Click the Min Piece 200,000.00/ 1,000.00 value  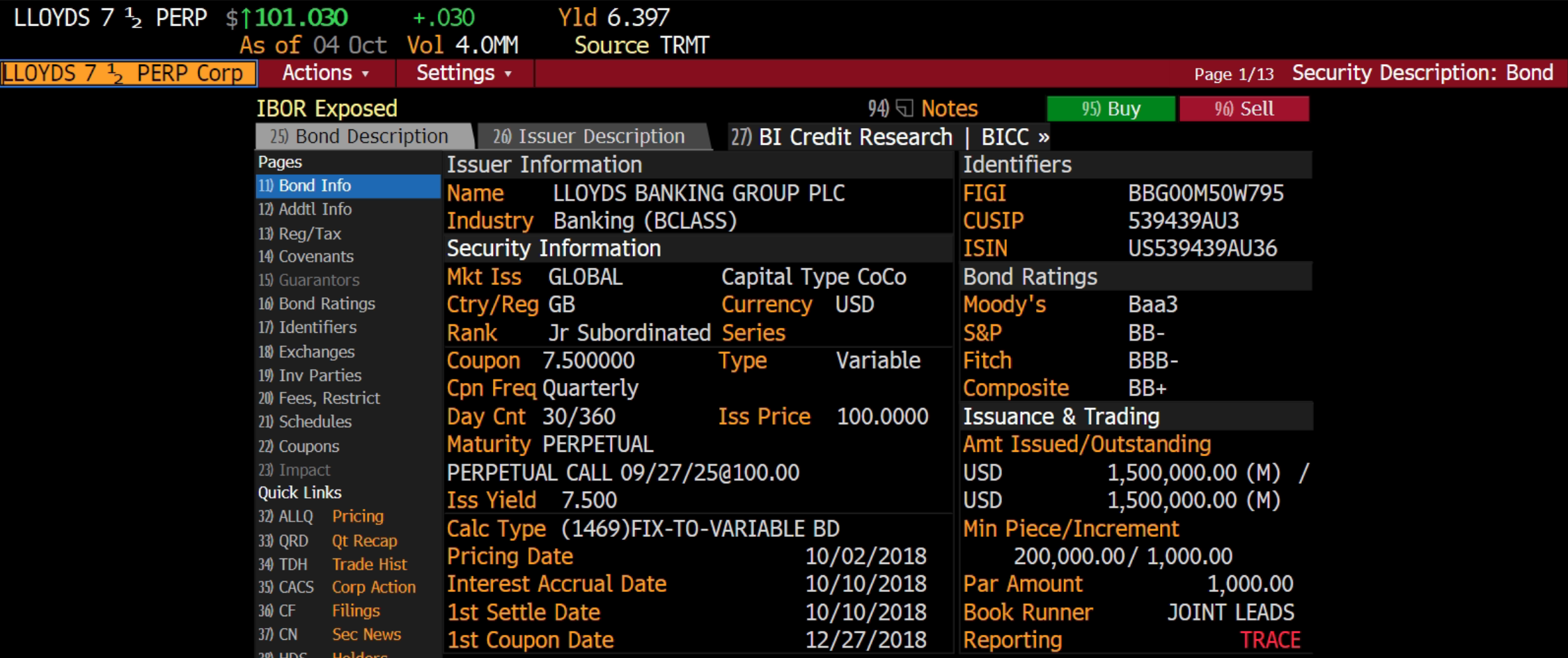click(1123, 556)
